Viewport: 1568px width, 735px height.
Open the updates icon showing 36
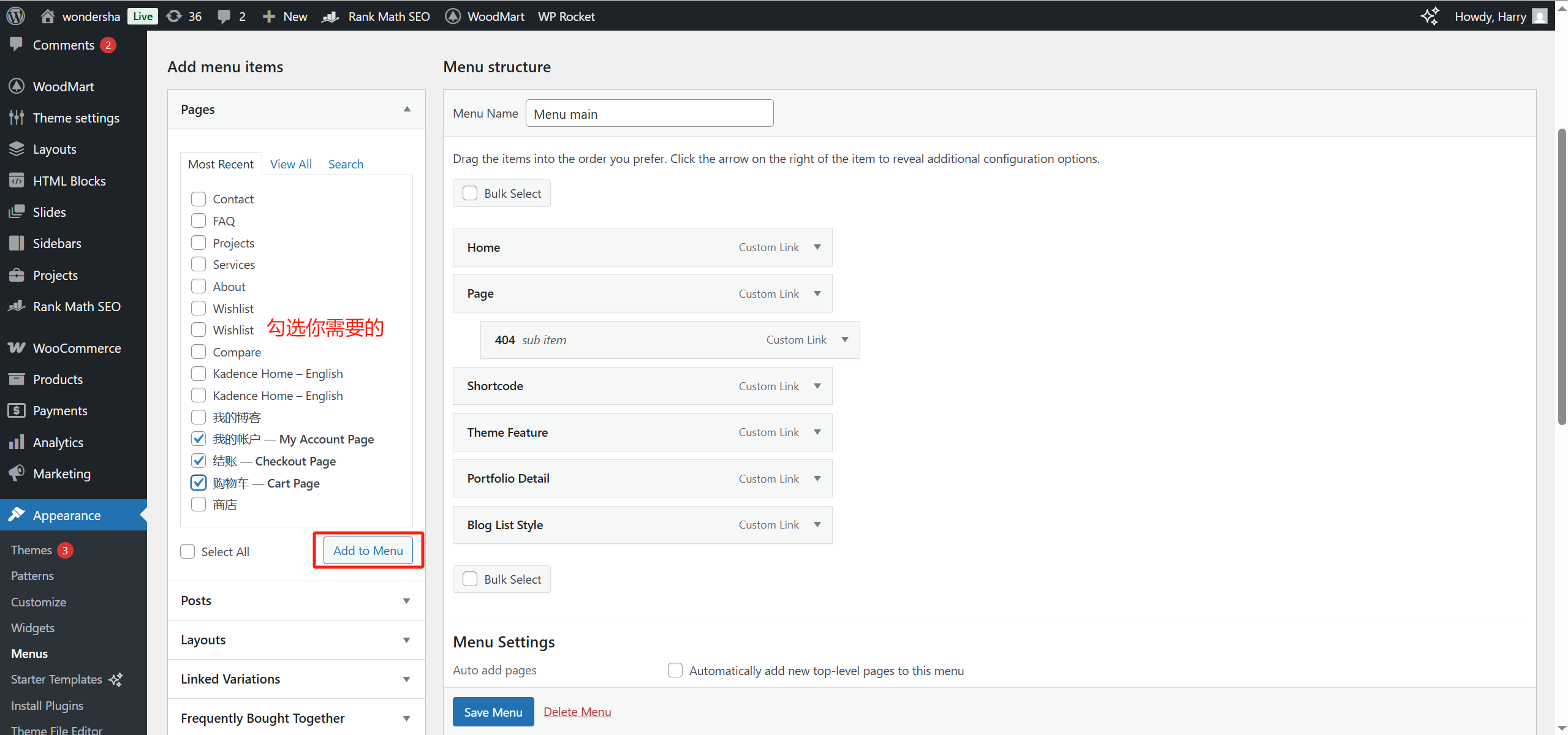click(175, 16)
